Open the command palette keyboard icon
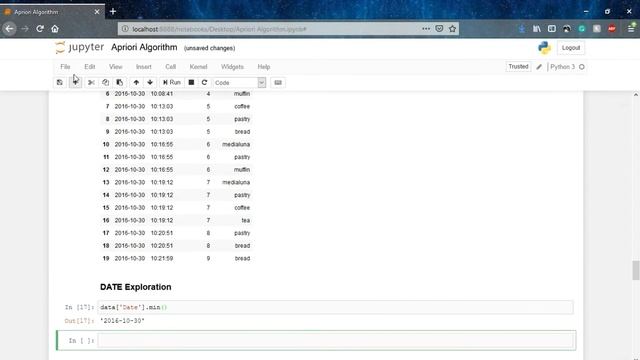Image resolution: width=640 pixels, height=360 pixels. pyautogui.click(x=278, y=82)
